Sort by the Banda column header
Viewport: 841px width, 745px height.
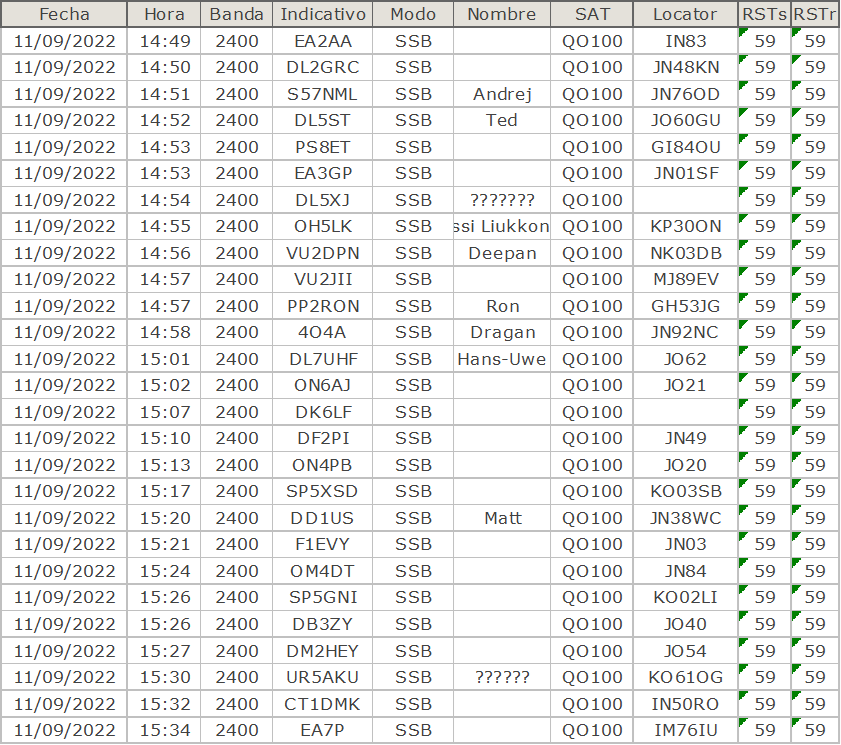click(x=236, y=14)
